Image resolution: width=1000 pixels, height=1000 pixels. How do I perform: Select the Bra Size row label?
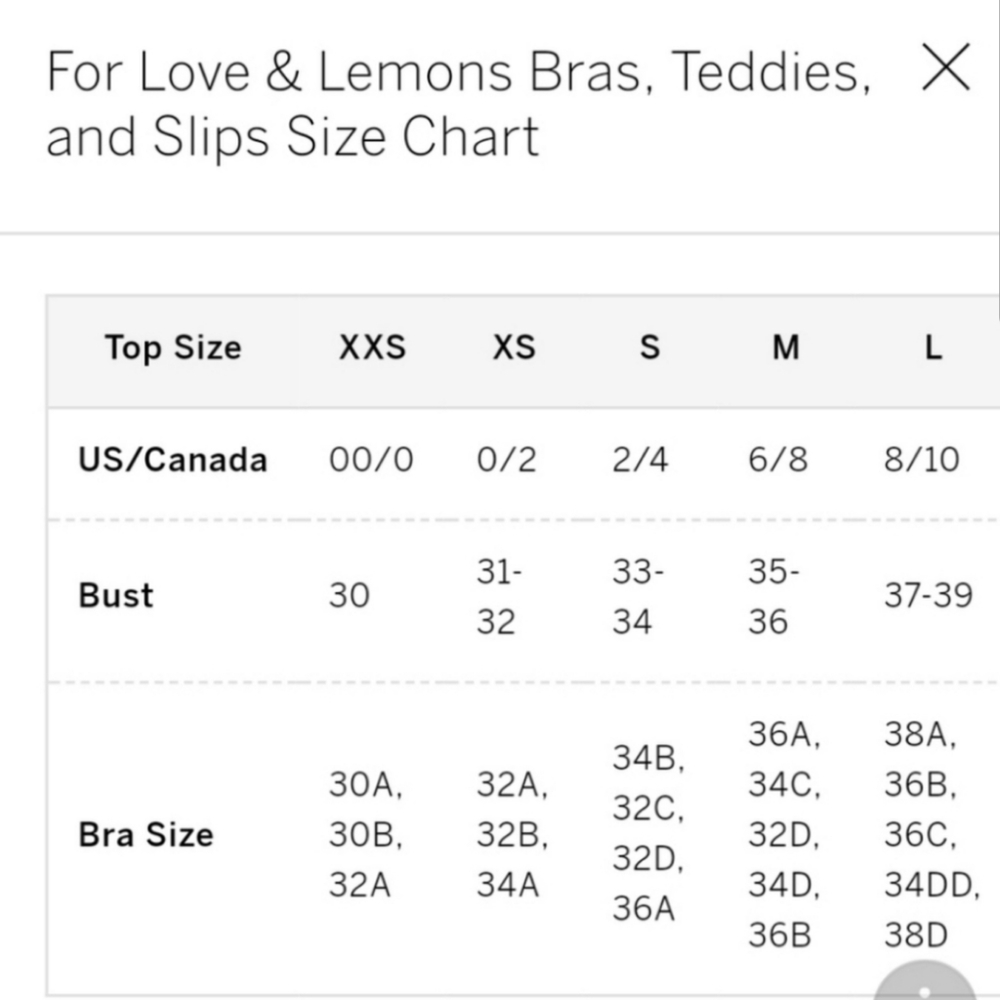coord(145,834)
